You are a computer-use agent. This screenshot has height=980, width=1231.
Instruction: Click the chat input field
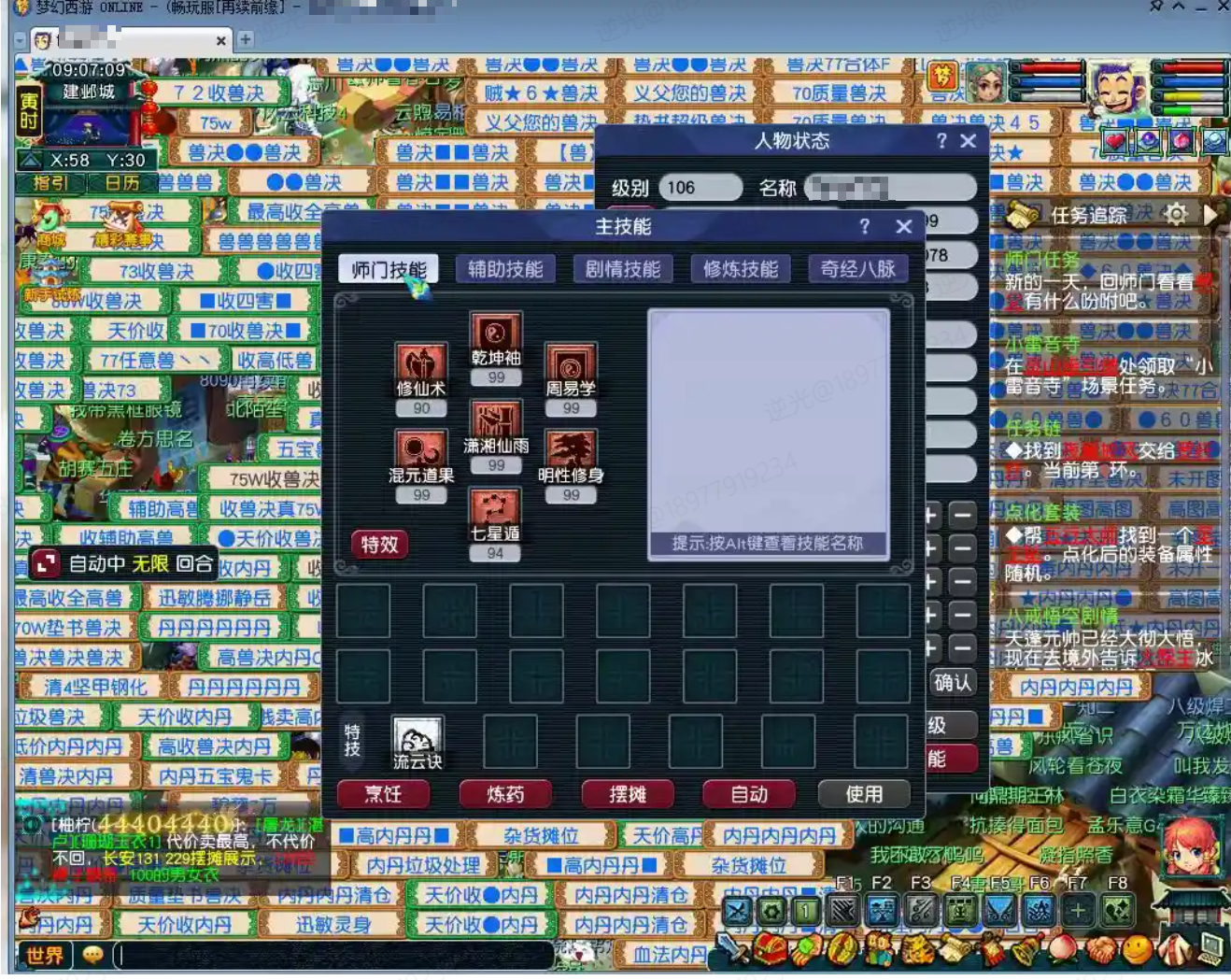click(x=334, y=955)
